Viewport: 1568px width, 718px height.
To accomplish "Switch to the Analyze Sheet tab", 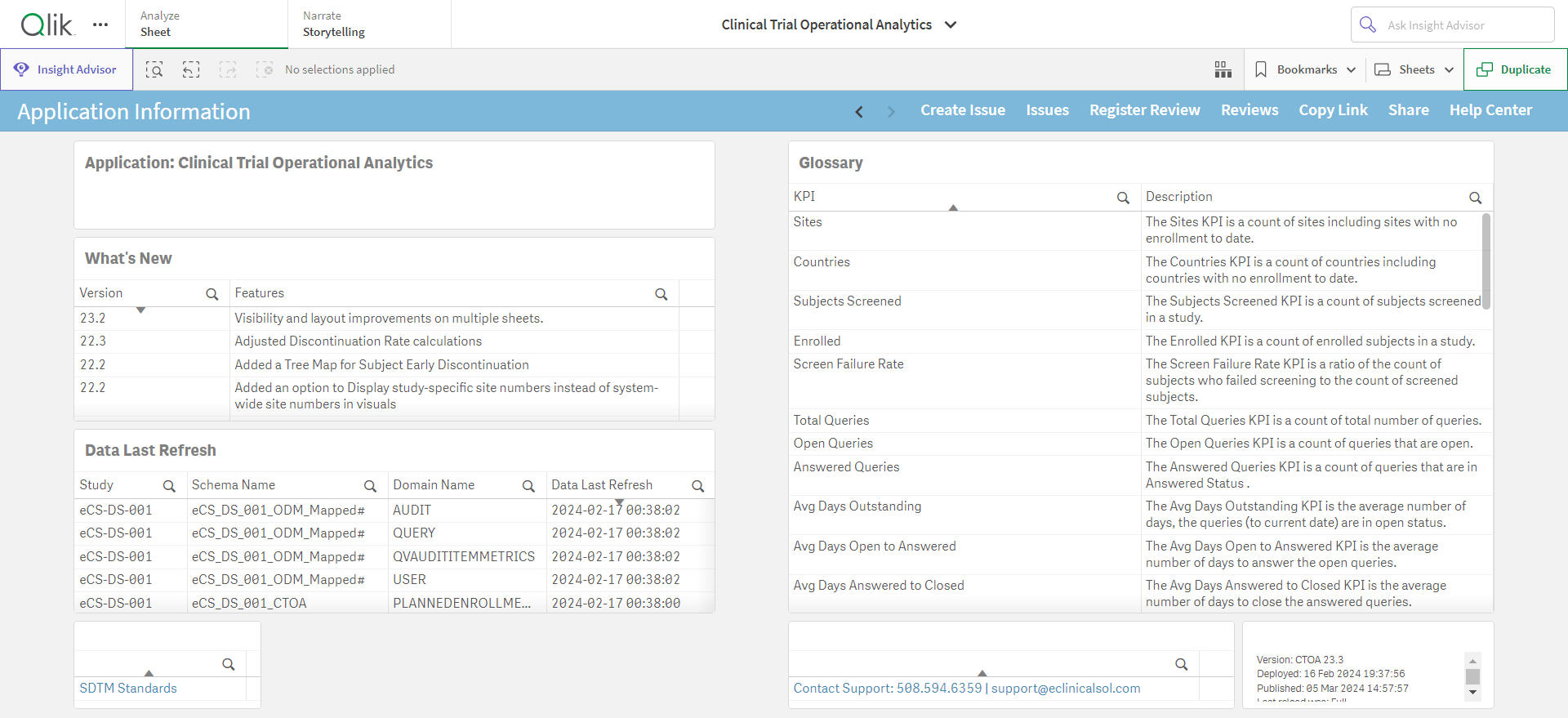I will tap(207, 25).
